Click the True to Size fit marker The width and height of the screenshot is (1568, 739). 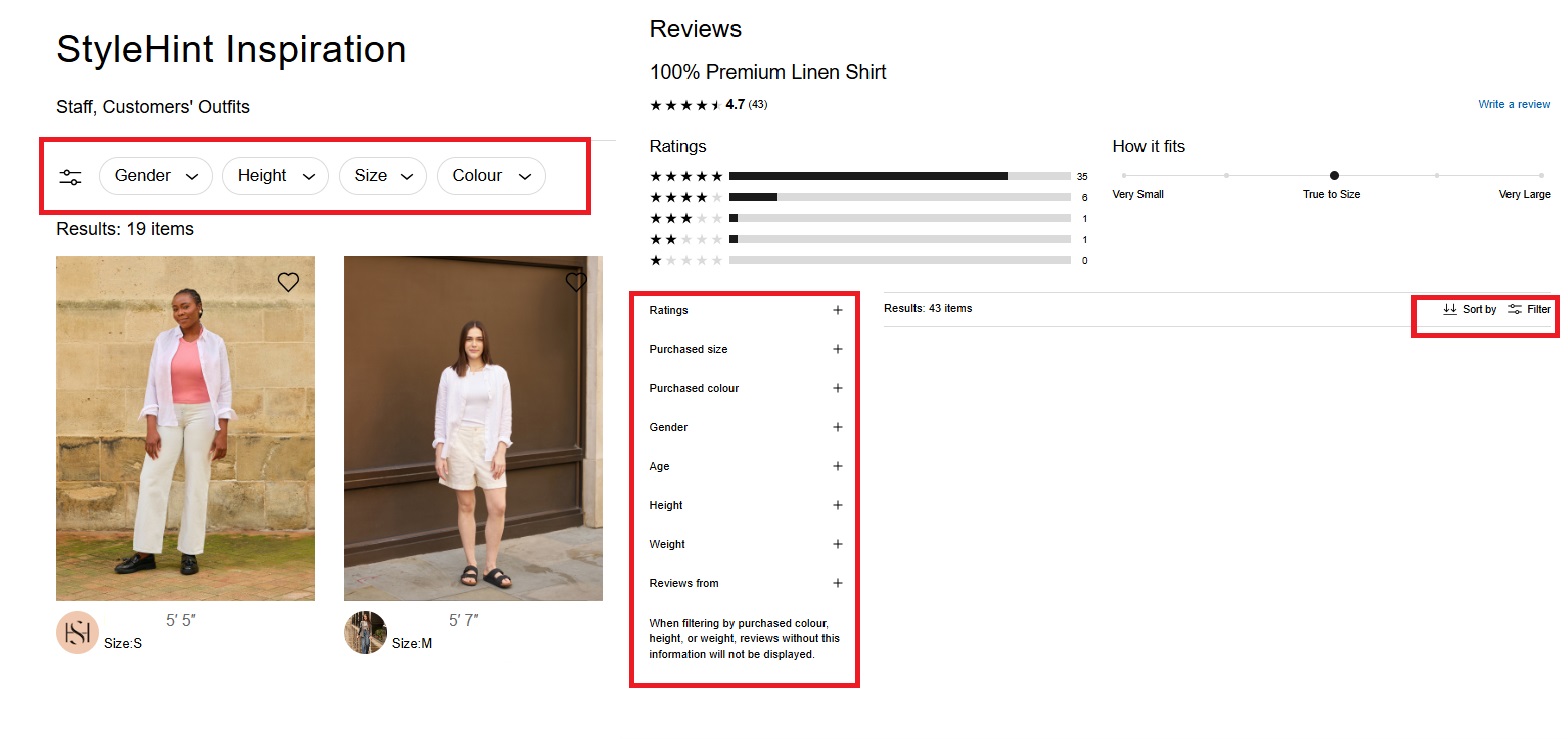tap(1334, 176)
